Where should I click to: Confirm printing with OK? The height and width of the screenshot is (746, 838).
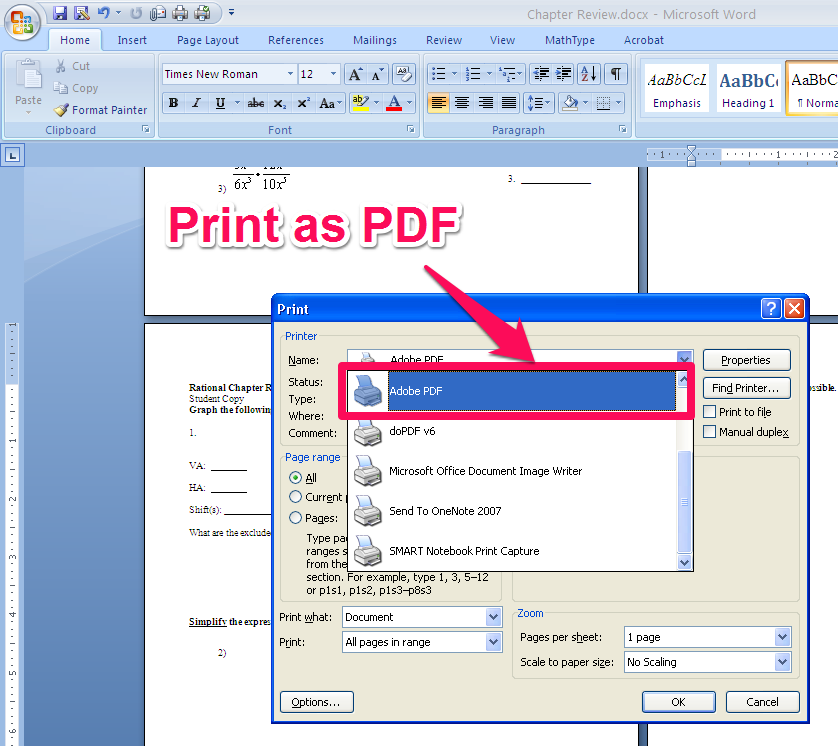pos(678,702)
